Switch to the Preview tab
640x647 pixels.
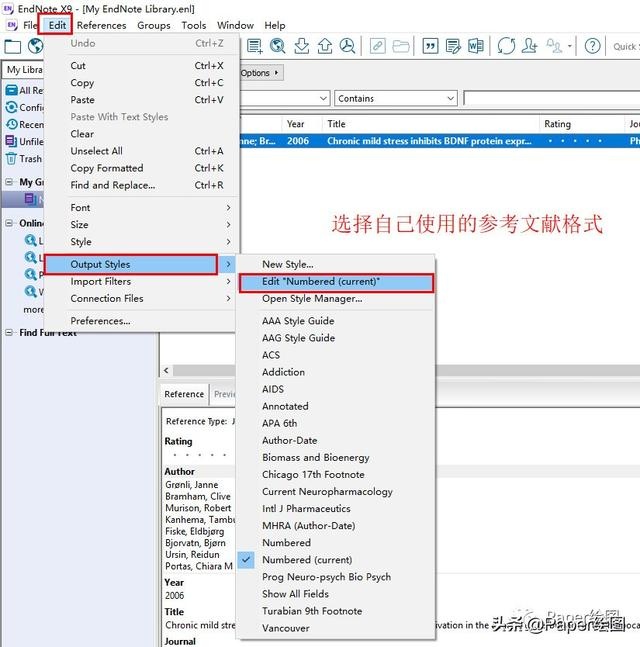(x=224, y=394)
